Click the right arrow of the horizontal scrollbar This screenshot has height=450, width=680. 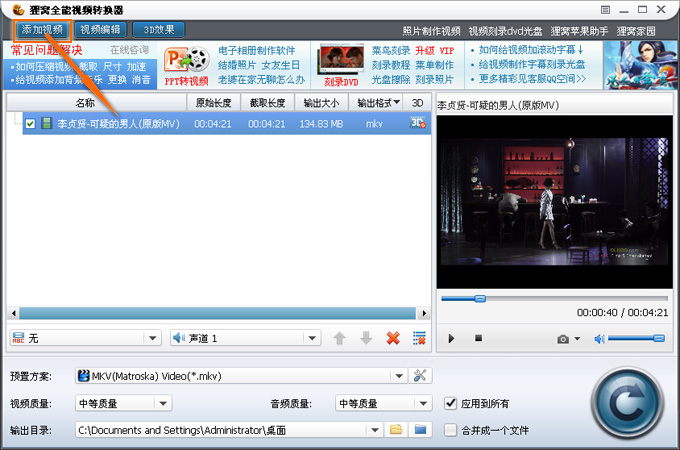(424, 313)
